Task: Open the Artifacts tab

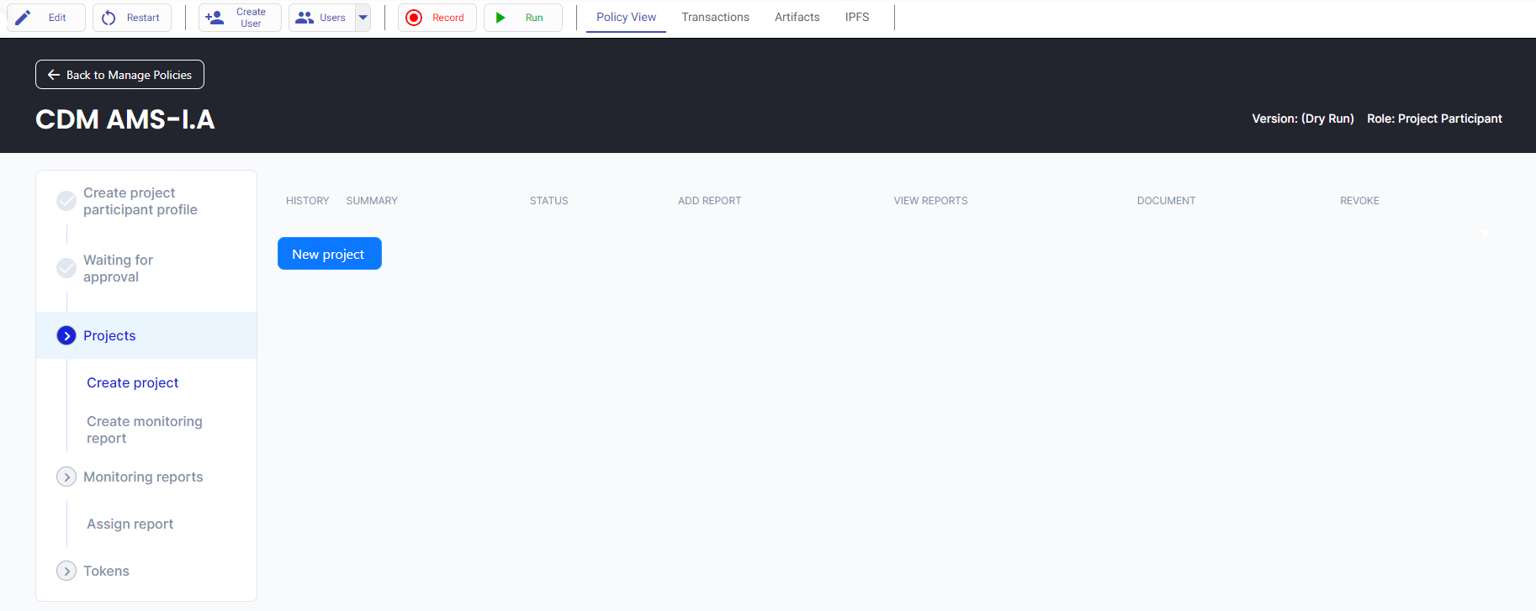Action: [x=797, y=17]
